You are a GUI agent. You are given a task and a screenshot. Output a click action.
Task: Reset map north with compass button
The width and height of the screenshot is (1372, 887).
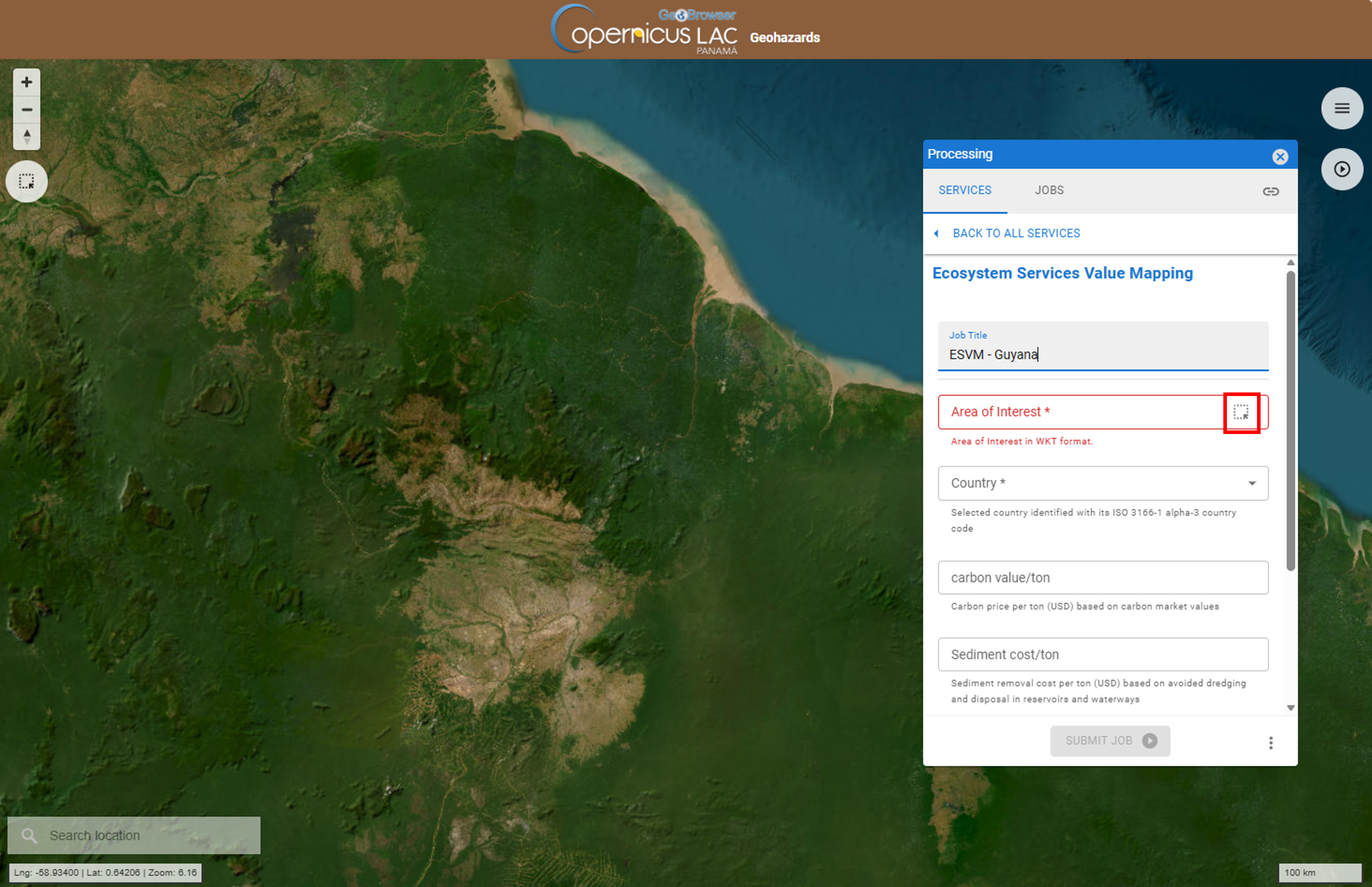coord(27,137)
